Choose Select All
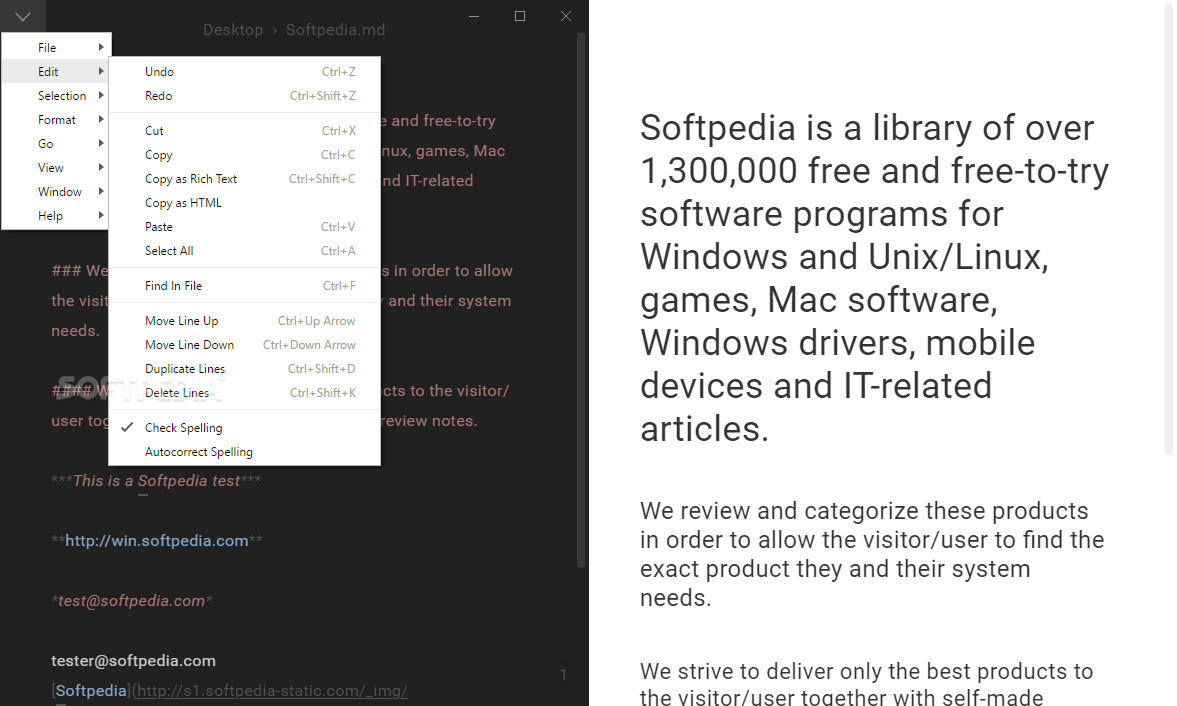The width and height of the screenshot is (1177, 706). [x=245, y=251]
